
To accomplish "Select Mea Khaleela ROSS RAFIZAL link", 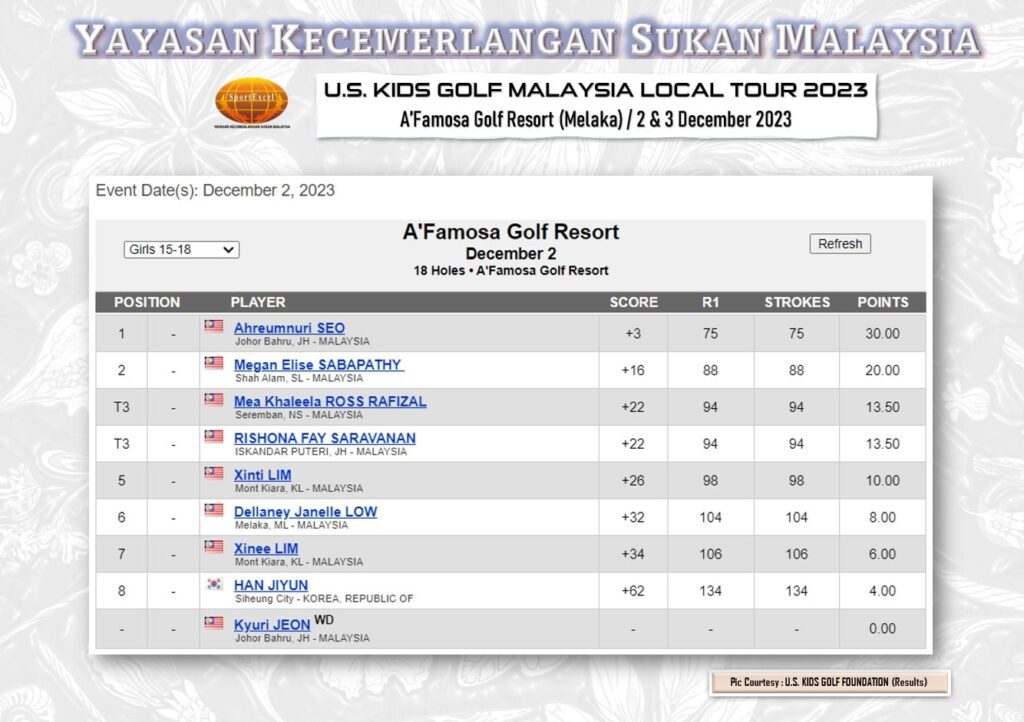I will [330, 401].
